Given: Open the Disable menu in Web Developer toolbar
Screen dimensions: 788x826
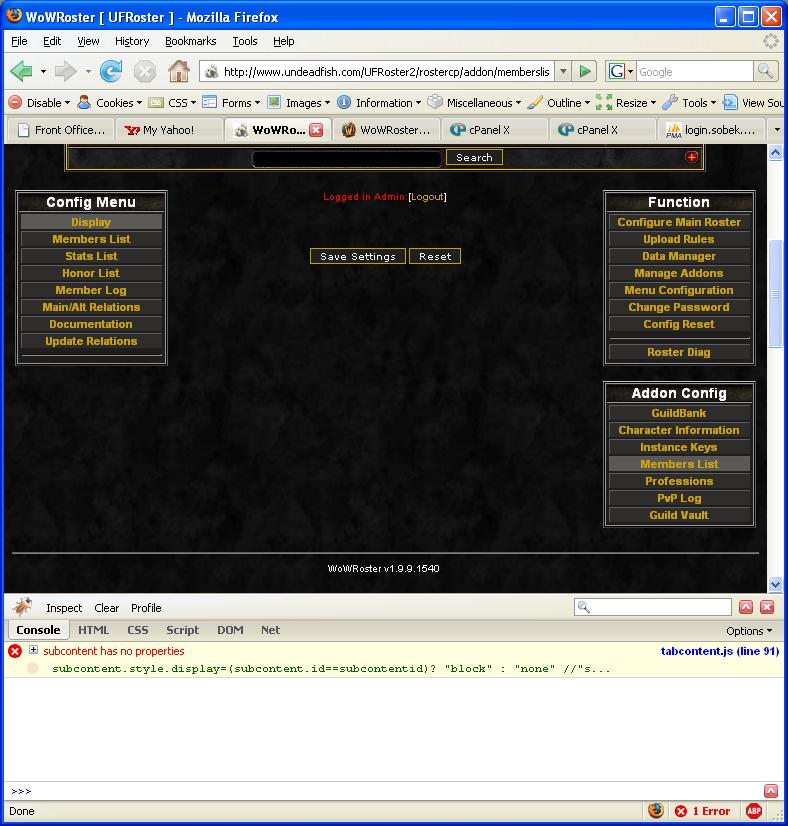Looking at the screenshot, I should 39,103.
